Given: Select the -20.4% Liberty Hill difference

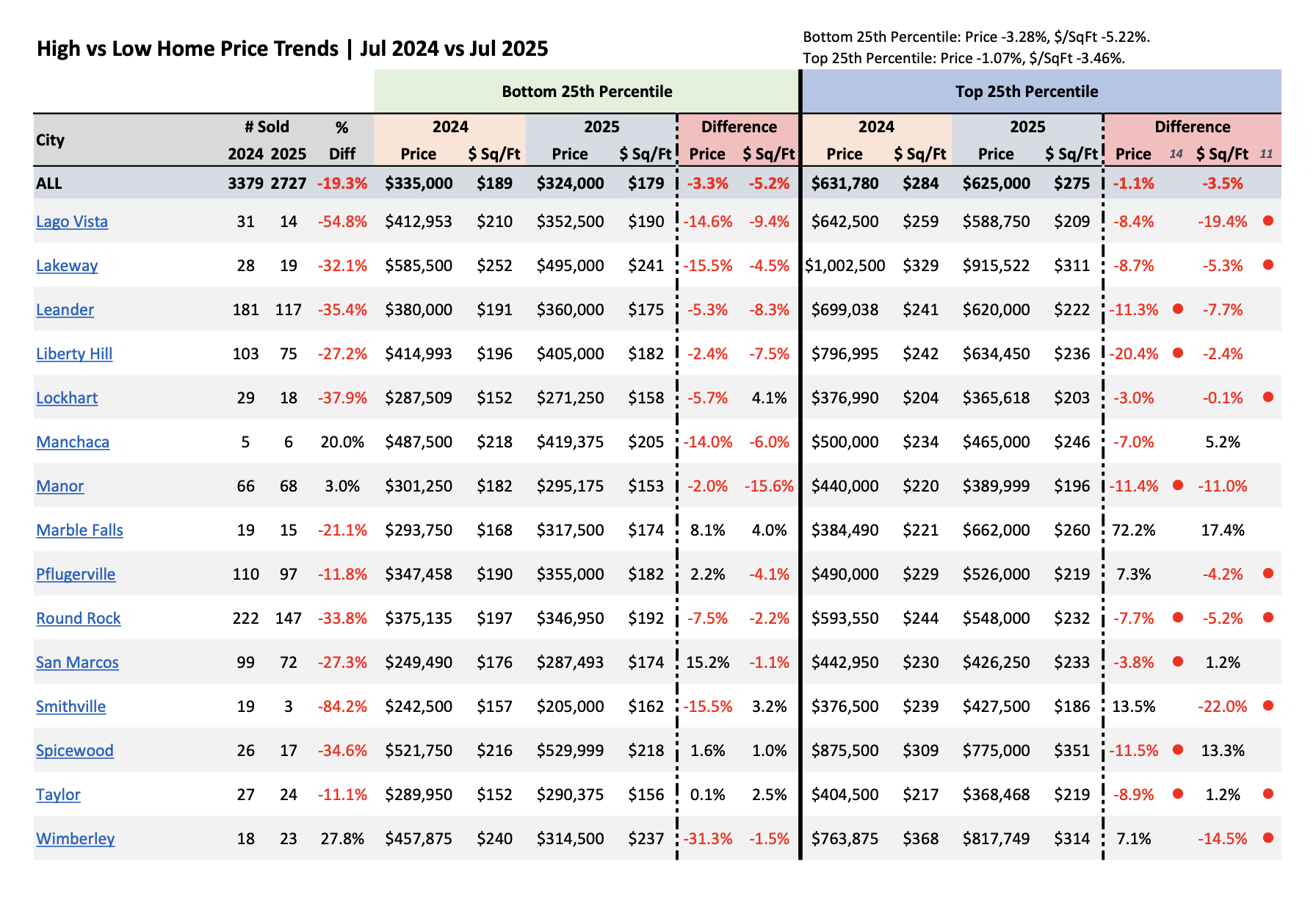Looking at the screenshot, I should tap(1134, 353).
